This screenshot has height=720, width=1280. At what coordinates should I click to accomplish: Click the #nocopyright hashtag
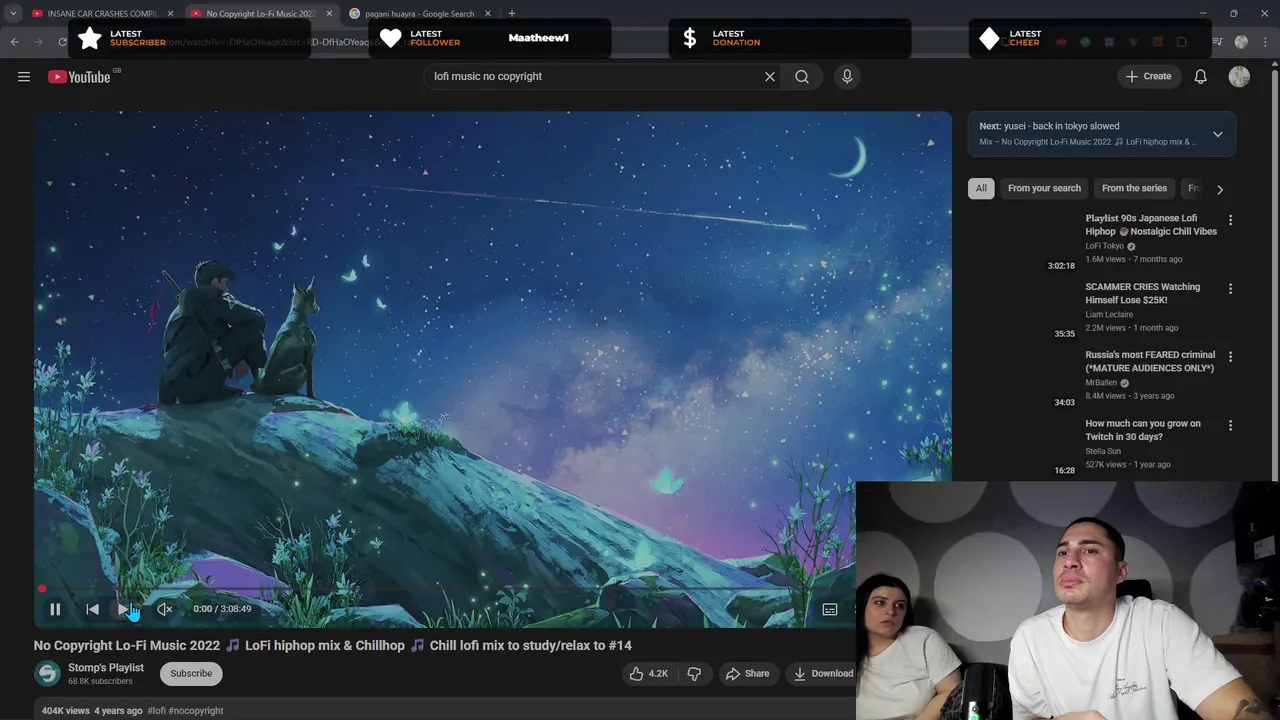coord(196,711)
